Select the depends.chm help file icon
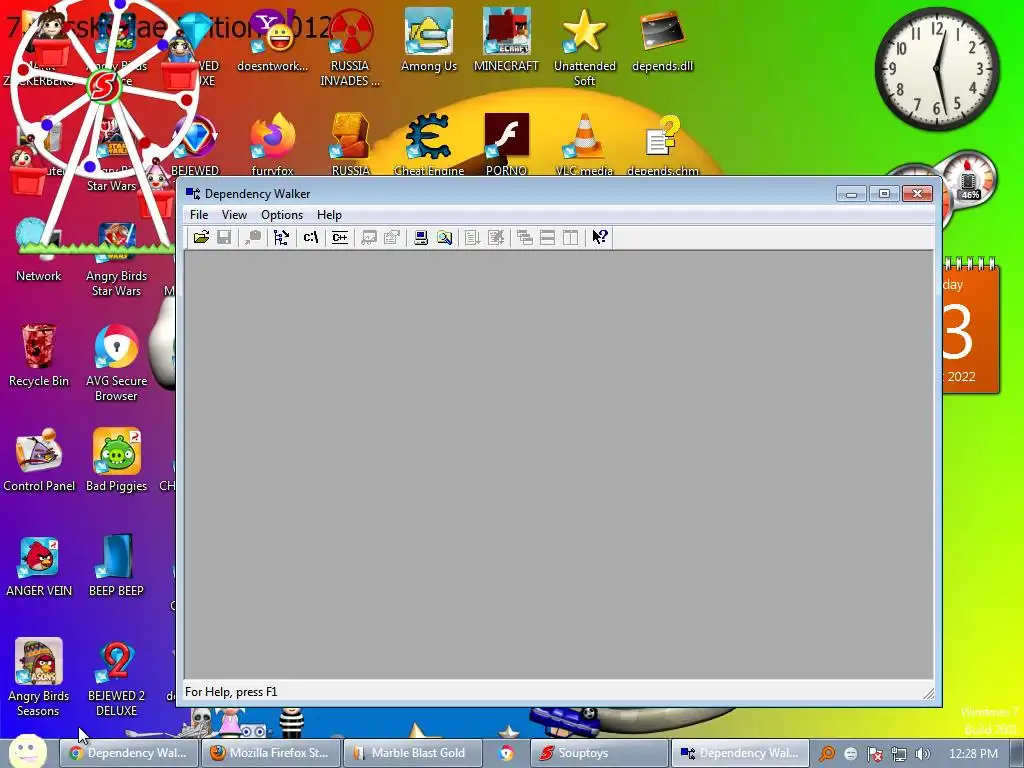 click(662, 144)
